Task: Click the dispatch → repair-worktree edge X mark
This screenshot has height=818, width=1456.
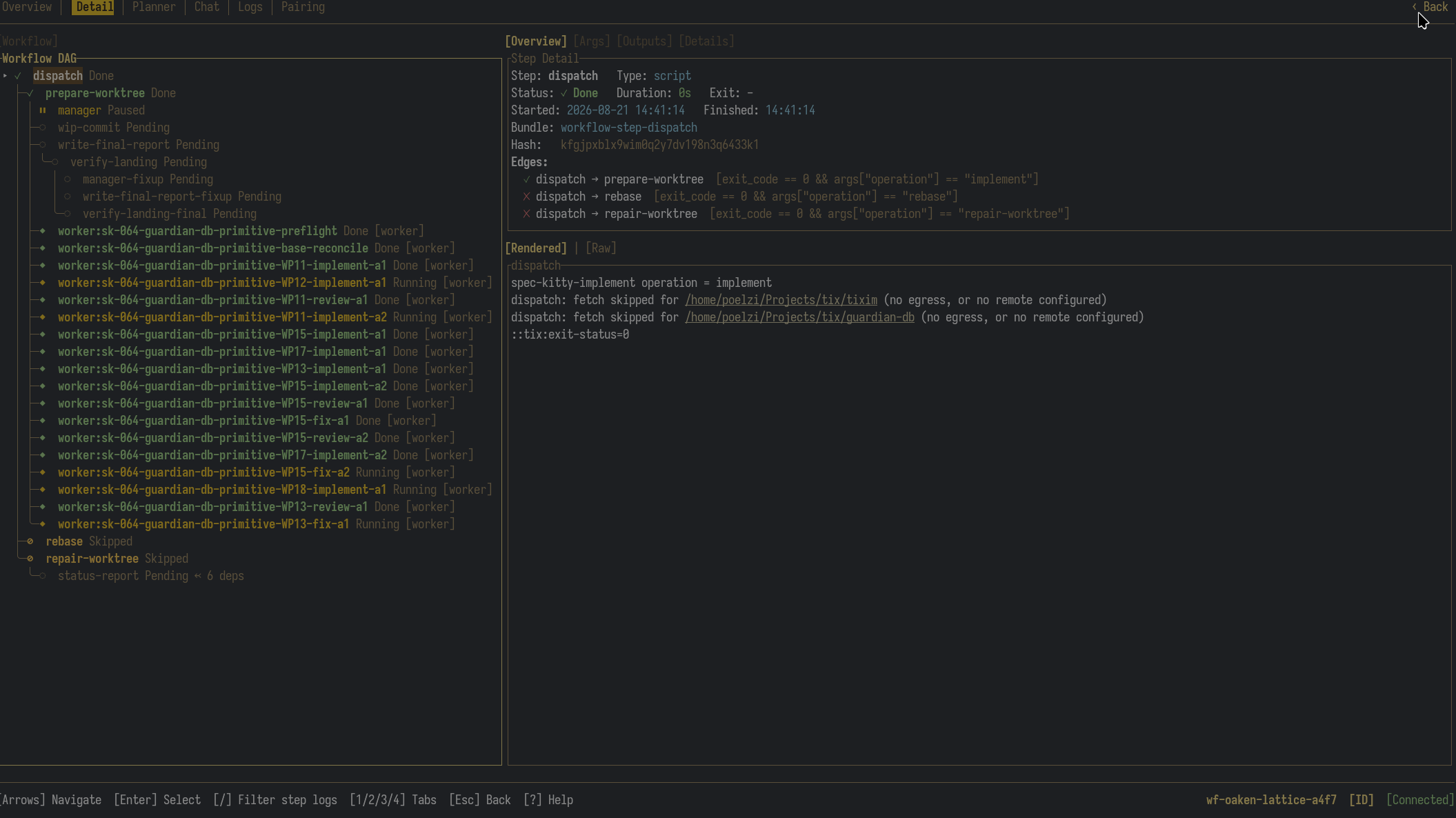Action: [x=527, y=214]
